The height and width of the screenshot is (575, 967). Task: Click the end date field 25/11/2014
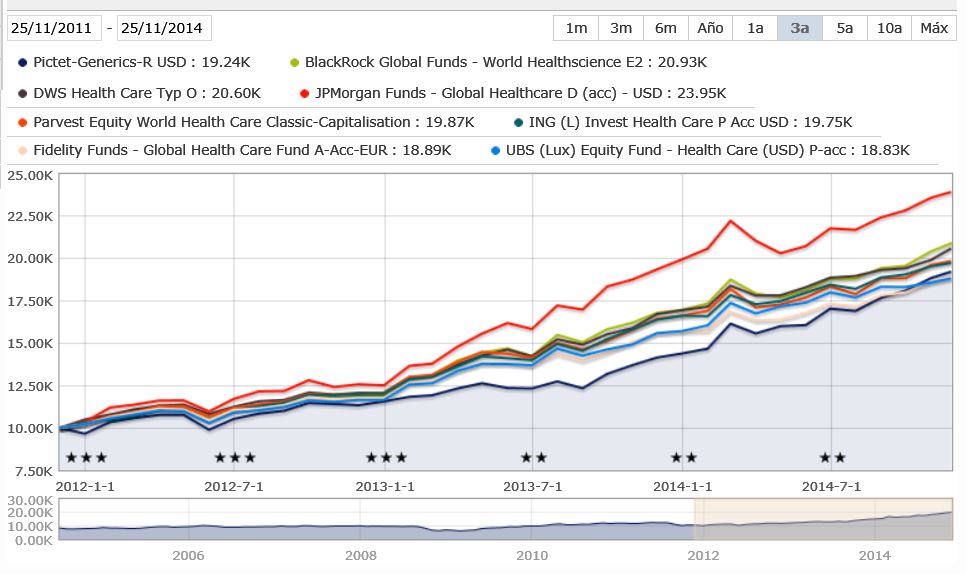[164, 28]
